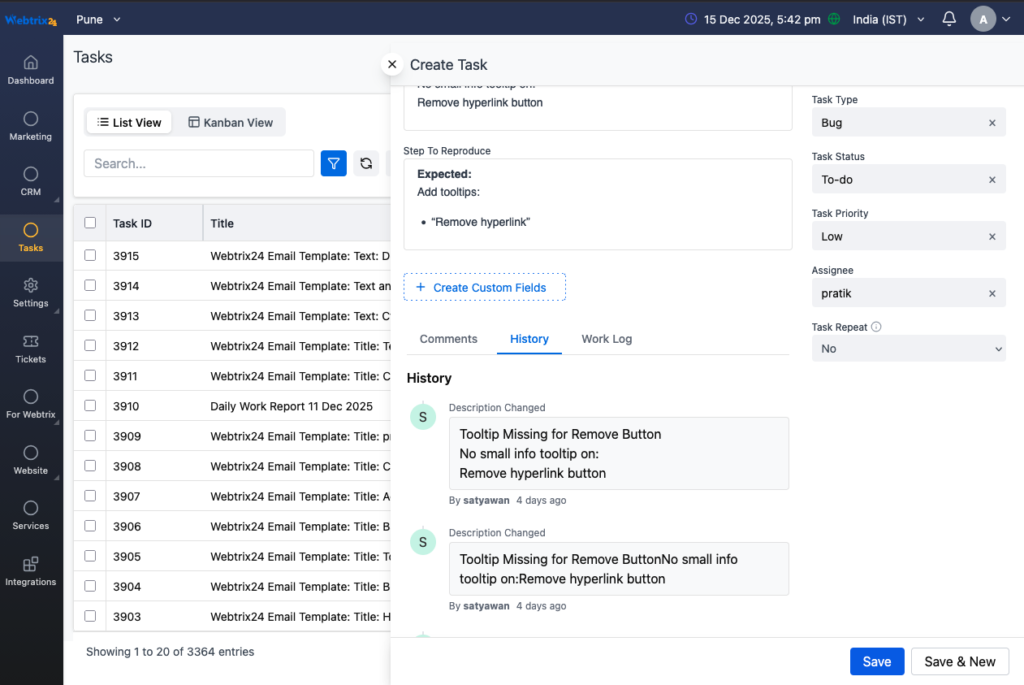Switch to the Comments tab

(448, 339)
